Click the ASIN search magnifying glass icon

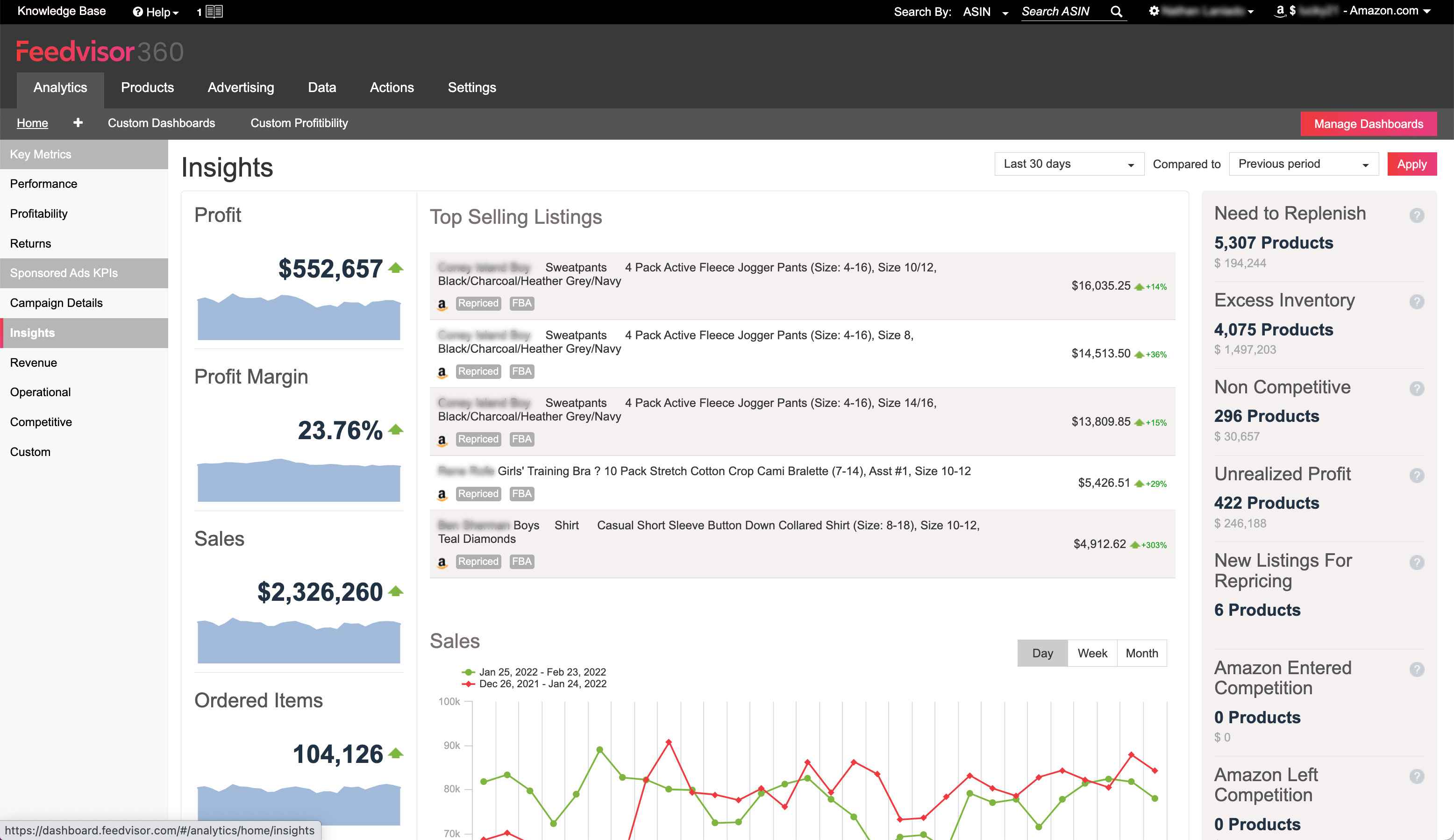pos(1117,12)
